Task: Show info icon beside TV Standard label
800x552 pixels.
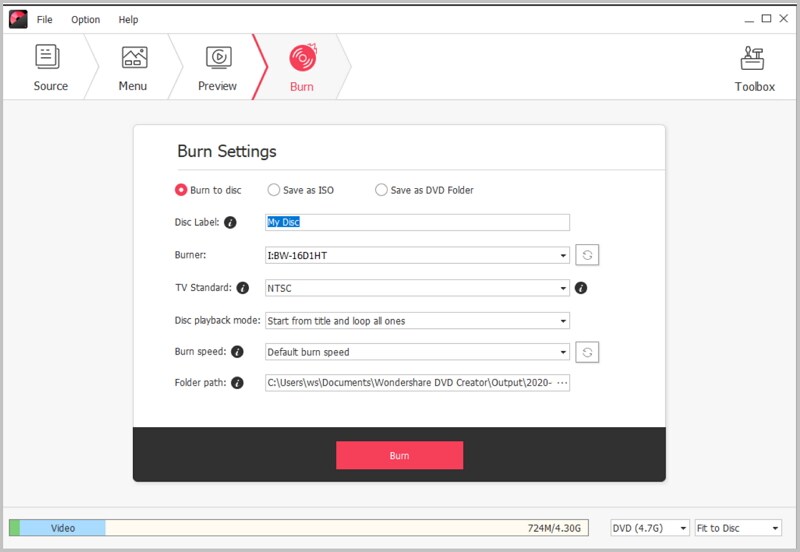Action: click(243, 288)
